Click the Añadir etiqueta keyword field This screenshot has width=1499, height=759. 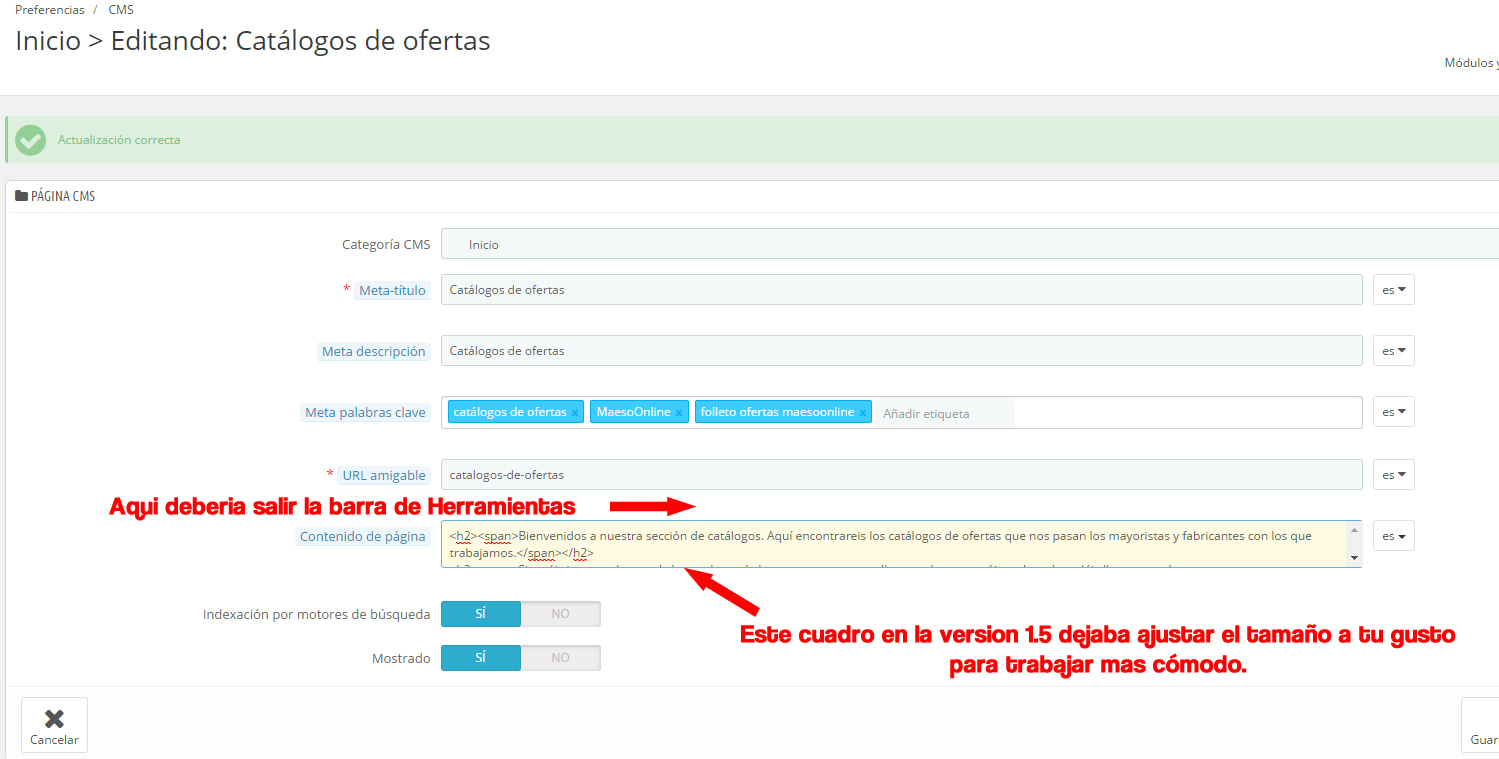(946, 413)
